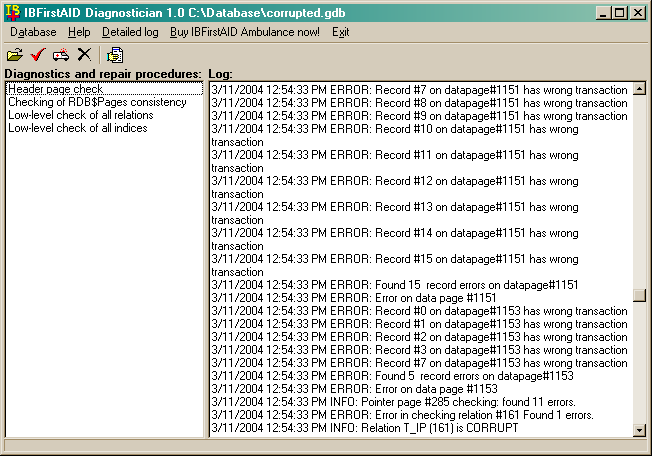This screenshot has height=456, width=652.
Task: Open the Database menu
Action: (x=33, y=32)
